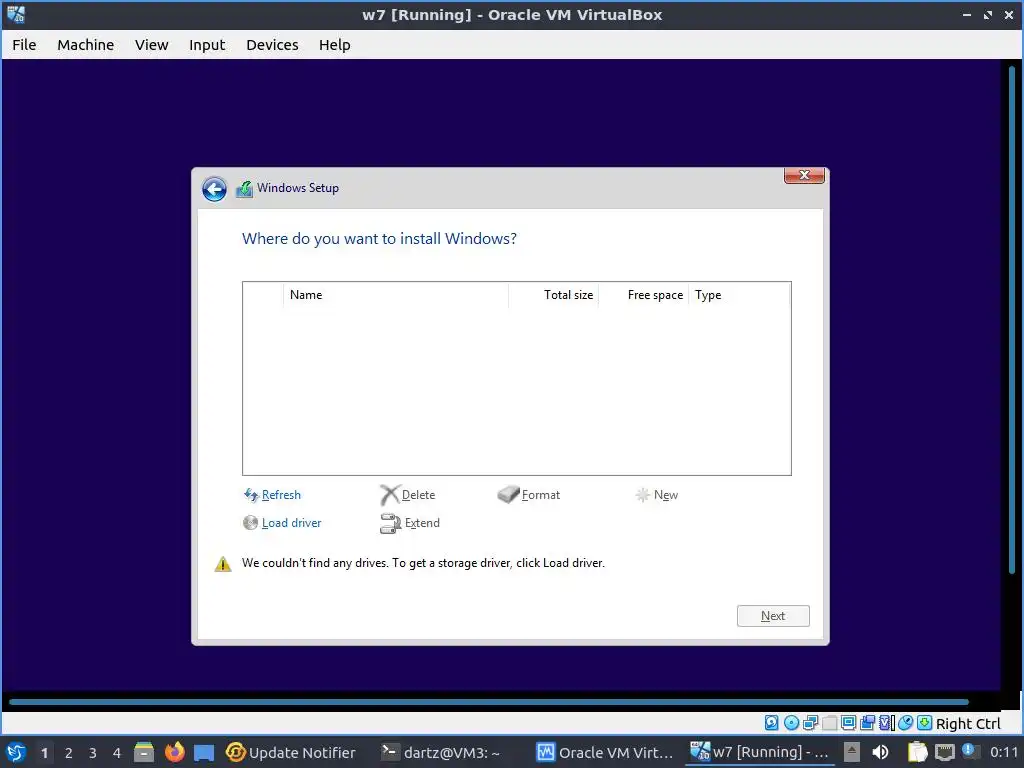
Task: Click the update notification tray icon
Action: [968, 750]
